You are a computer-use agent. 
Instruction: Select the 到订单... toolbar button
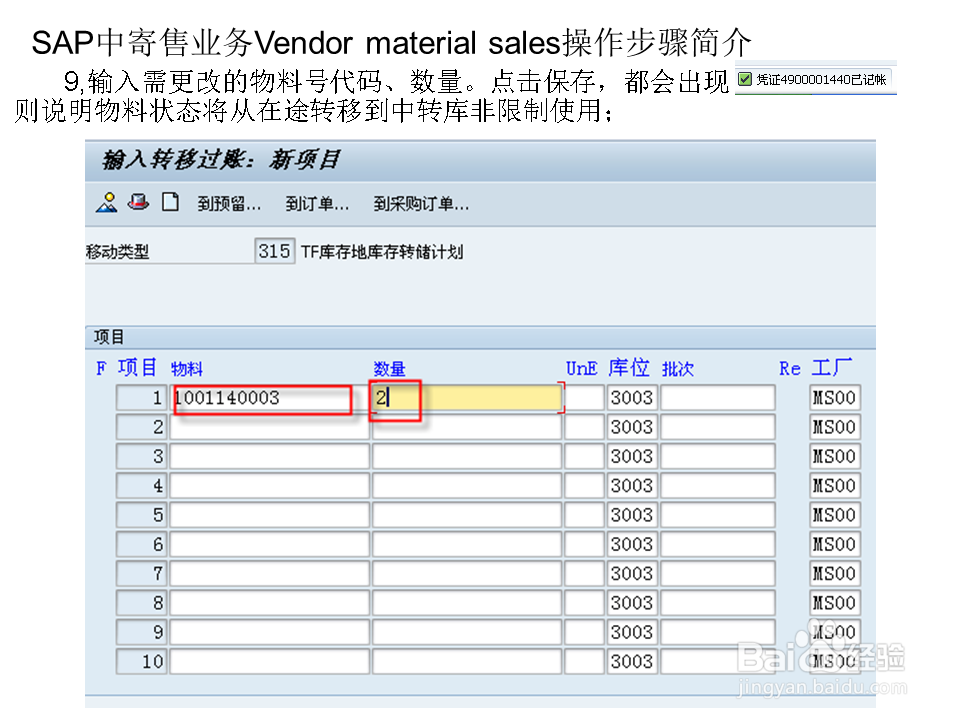(x=317, y=204)
